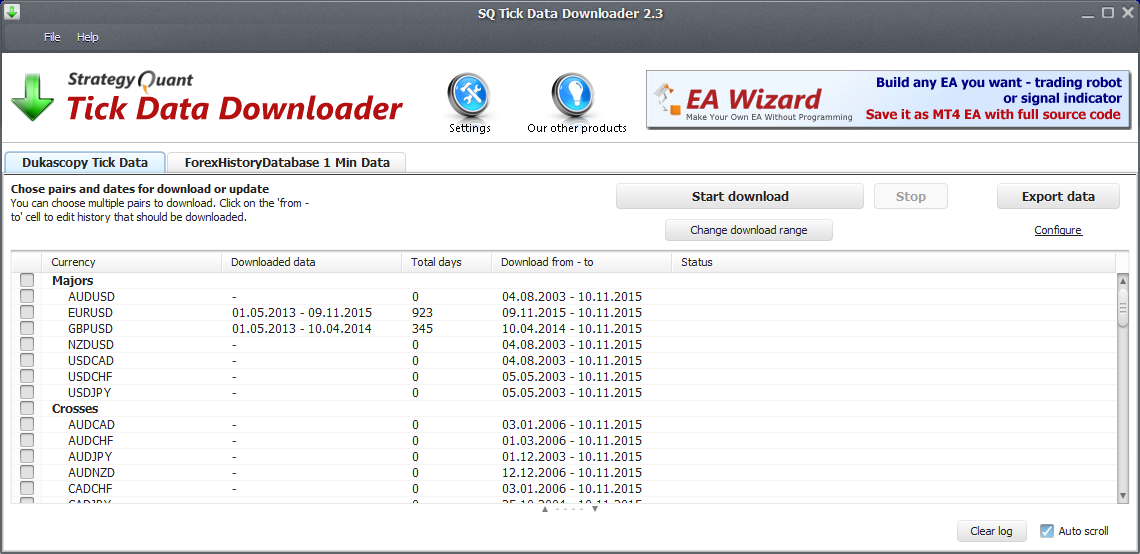Select the Majors group row label
This screenshot has width=1140, height=554.
click(x=73, y=281)
